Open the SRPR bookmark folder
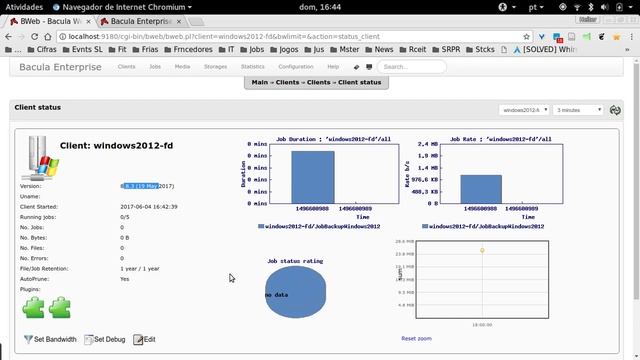 [x=446, y=49]
